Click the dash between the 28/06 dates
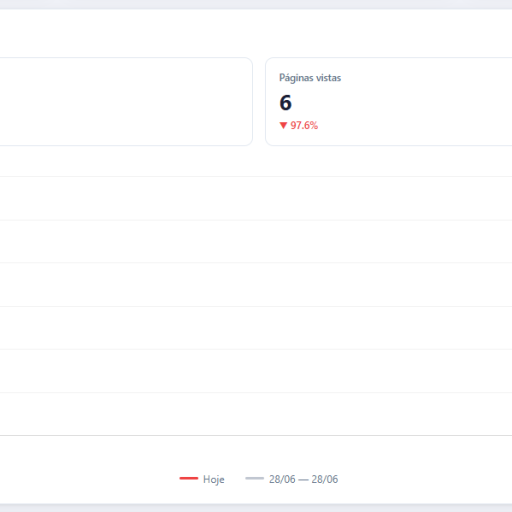512x512 pixels. click(x=303, y=480)
